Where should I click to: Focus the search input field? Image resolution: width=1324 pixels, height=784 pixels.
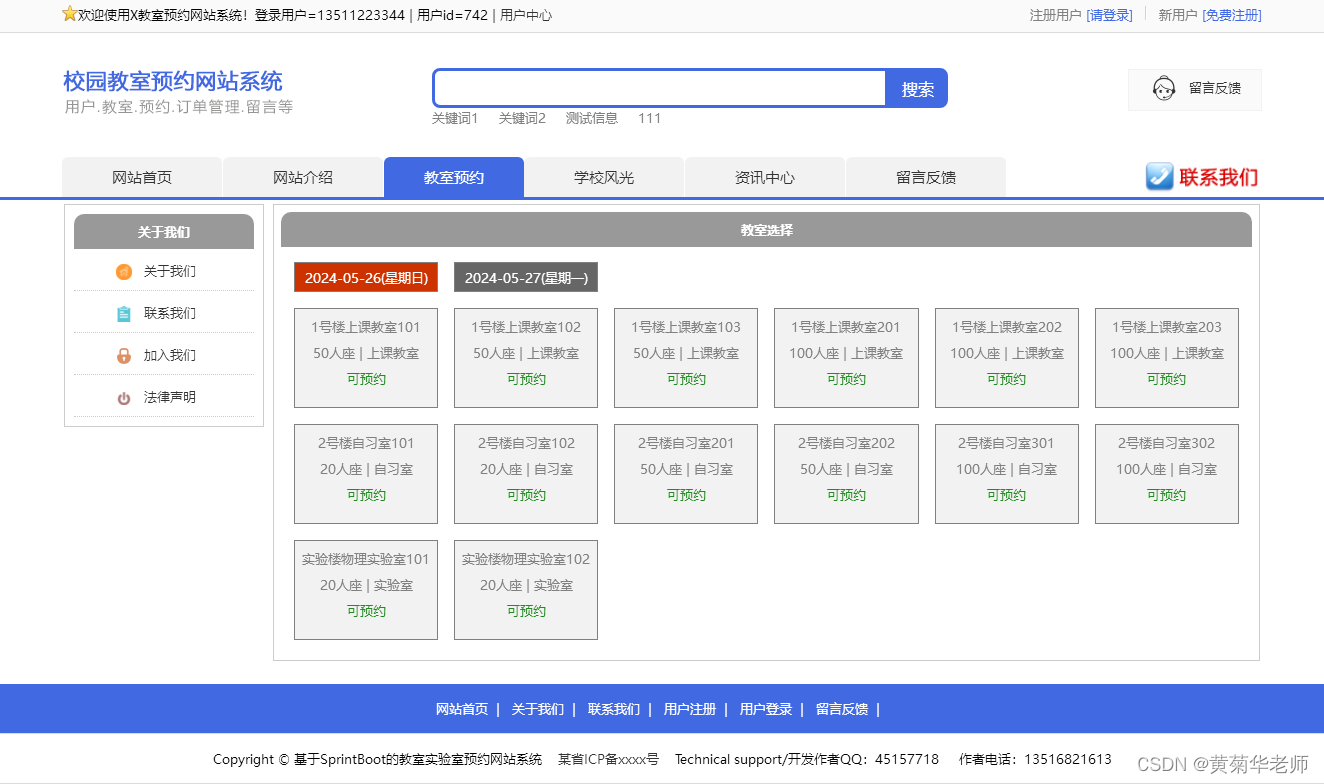(660, 88)
